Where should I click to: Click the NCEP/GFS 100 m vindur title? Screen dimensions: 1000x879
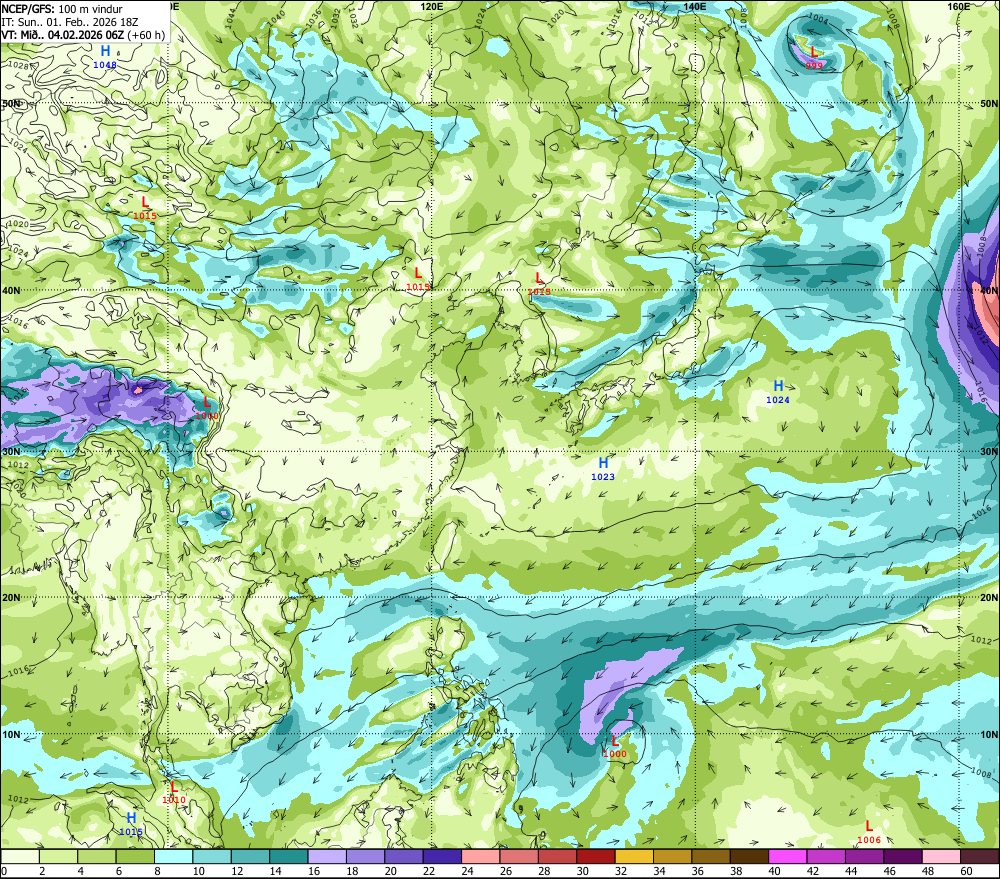62,9
